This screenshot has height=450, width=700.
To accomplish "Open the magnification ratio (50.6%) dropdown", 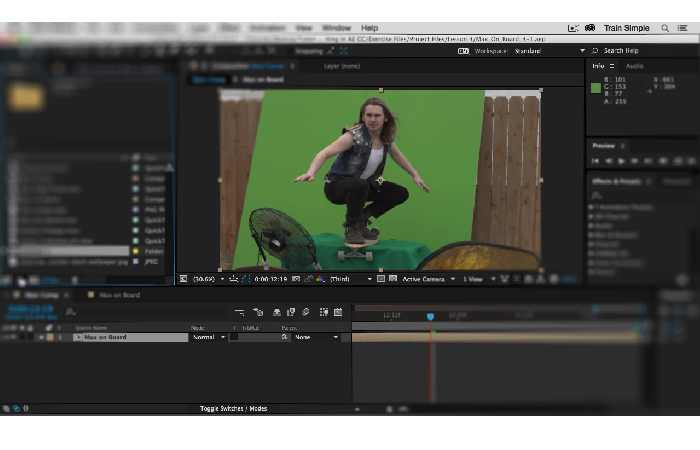I will [208, 279].
